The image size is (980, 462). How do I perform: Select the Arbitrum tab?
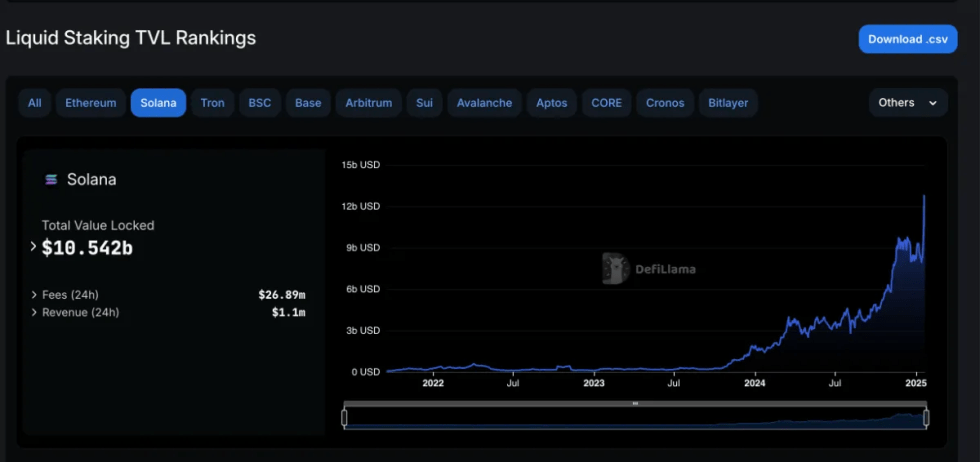(x=370, y=103)
